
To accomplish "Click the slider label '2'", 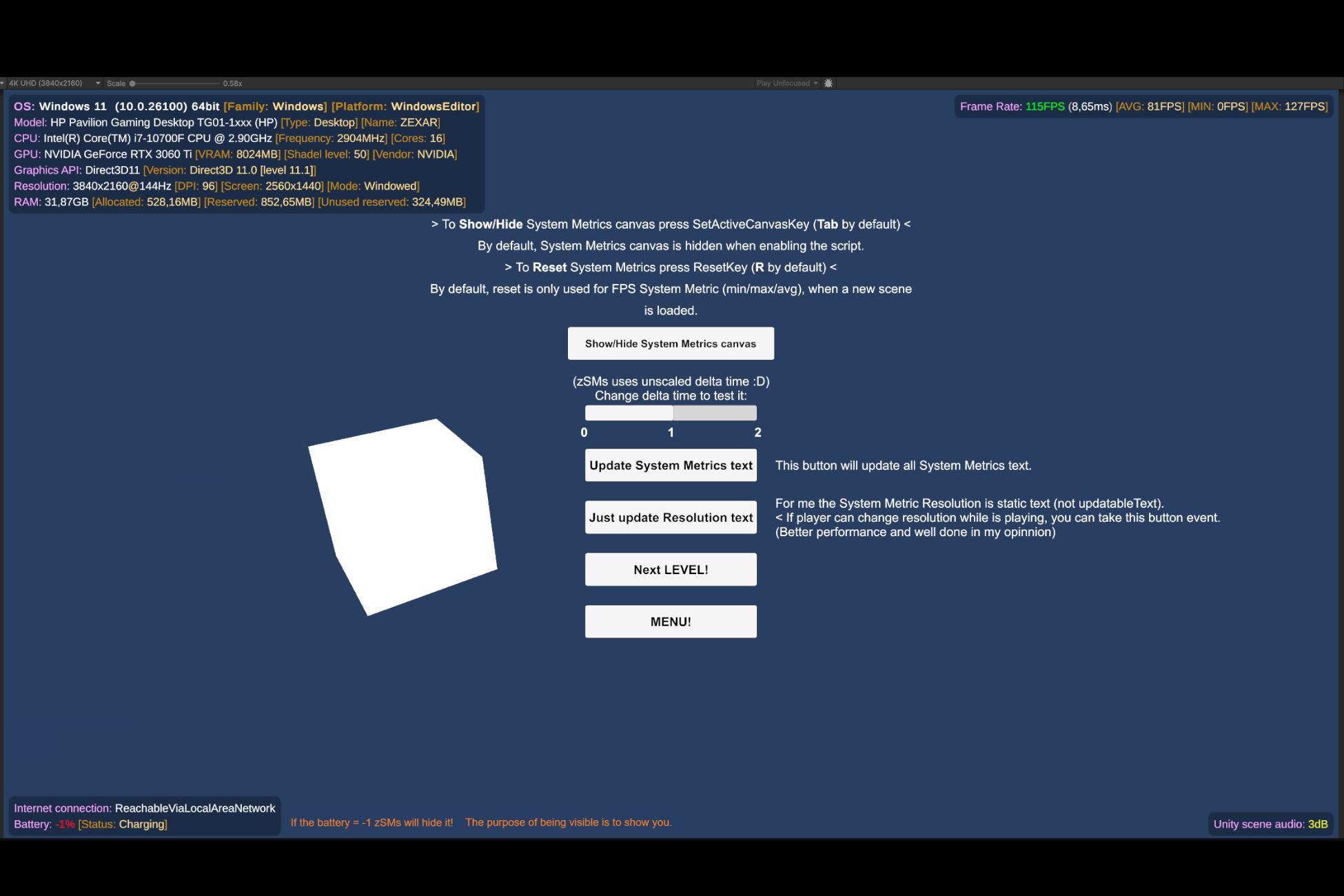I will (757, 433).
